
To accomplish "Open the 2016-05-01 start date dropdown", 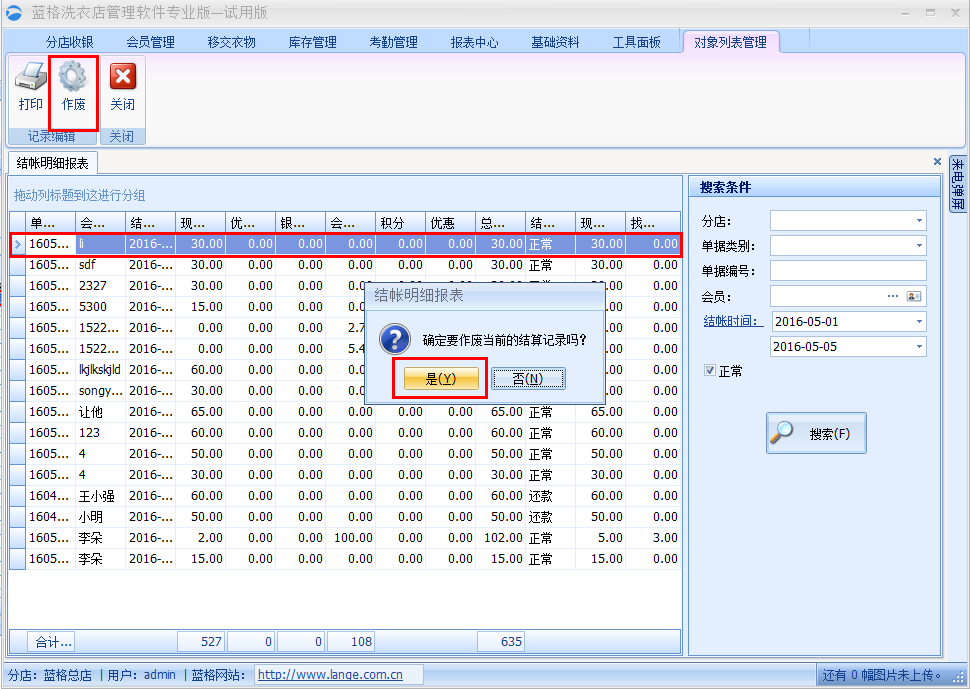I will point(919,322).
